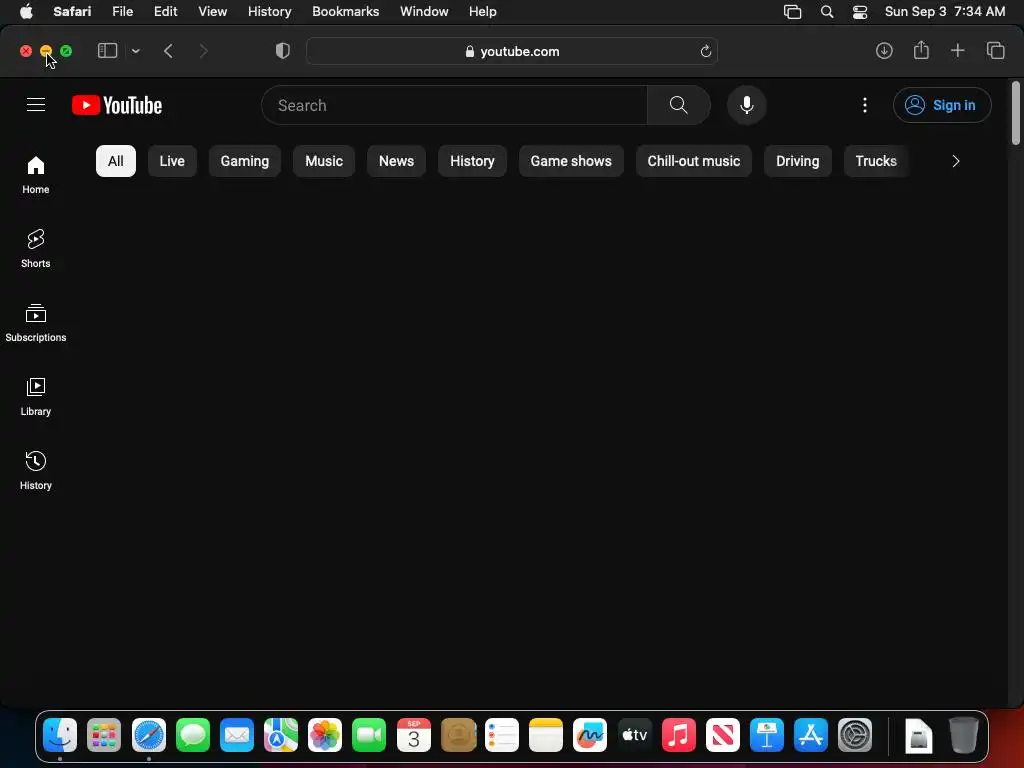
Task: Open Subscriptions in the sidebar
Action: click(36, 323)
